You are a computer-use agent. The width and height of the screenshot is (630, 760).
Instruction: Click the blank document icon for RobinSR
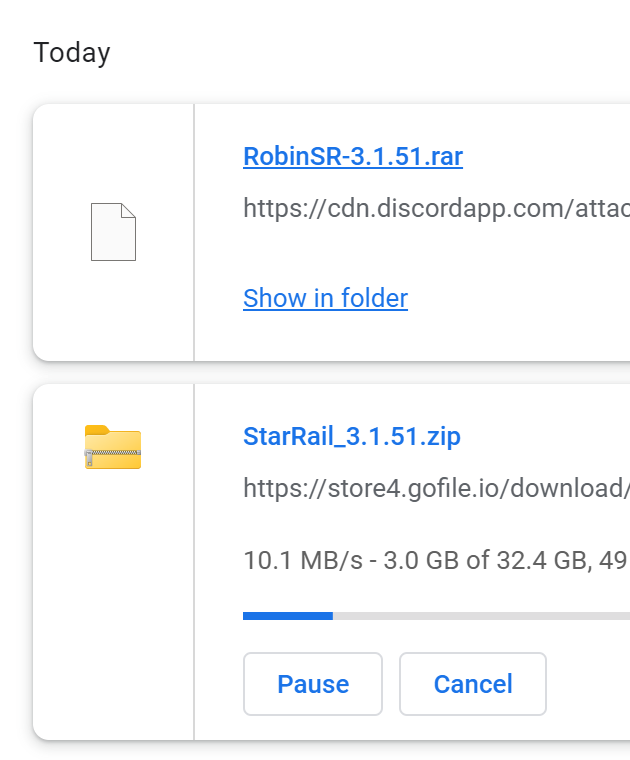[x=113, y=232]
